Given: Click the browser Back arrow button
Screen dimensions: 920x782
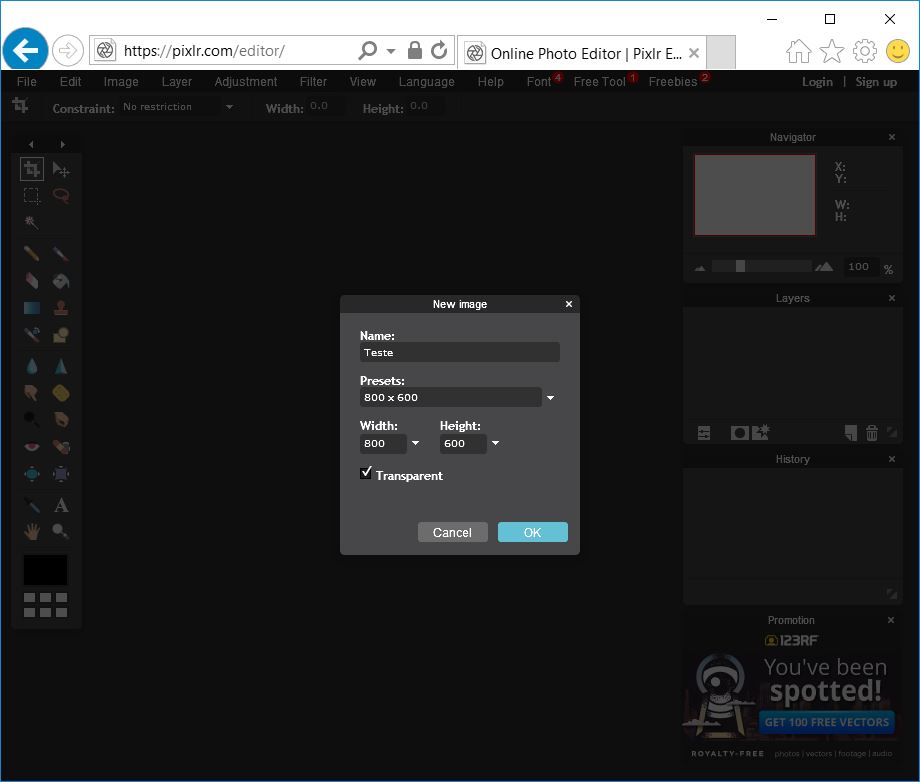Looking at the screenshot, I should click(x=25, y=50).
